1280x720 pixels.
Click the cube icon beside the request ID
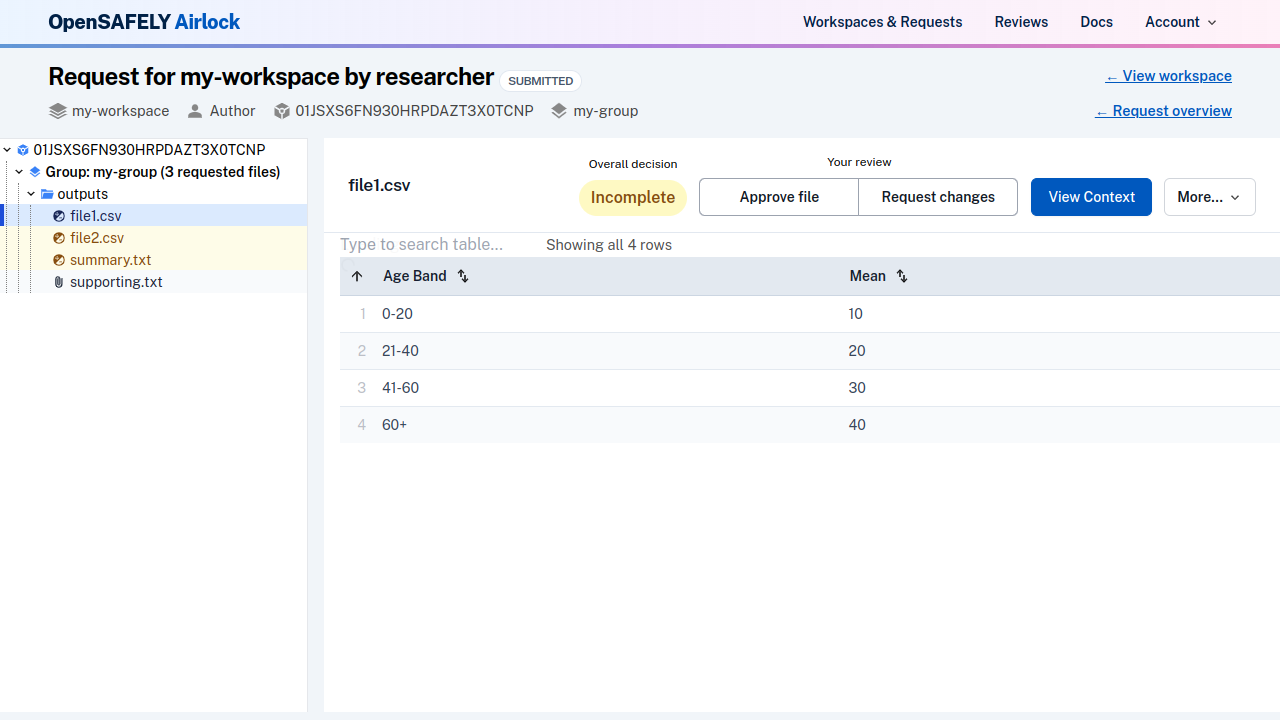point(282,111)
